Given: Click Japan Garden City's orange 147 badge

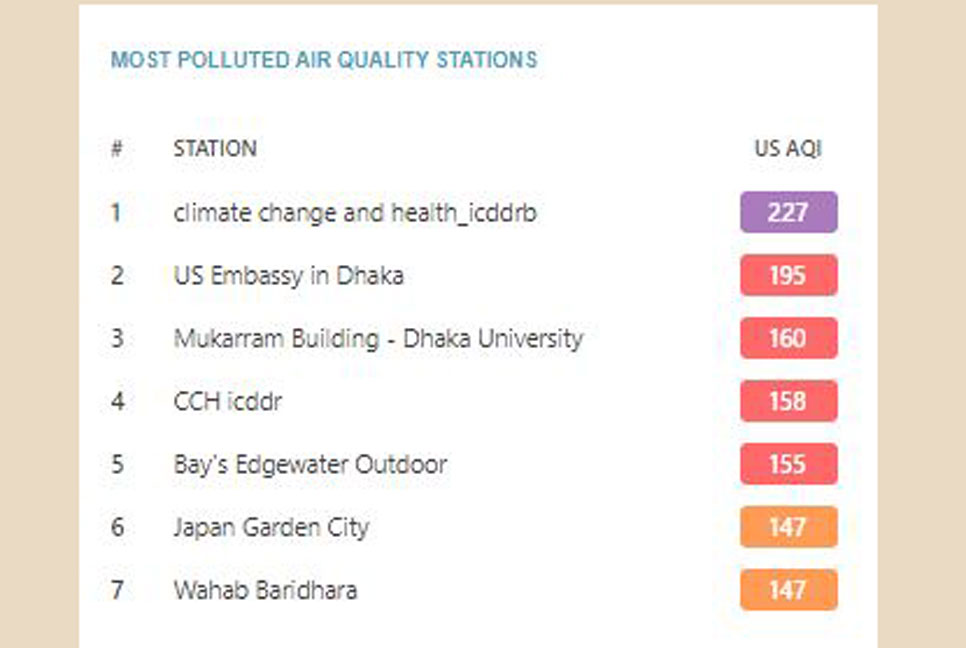Looking at the screenshot, I should tap(789, 527).
